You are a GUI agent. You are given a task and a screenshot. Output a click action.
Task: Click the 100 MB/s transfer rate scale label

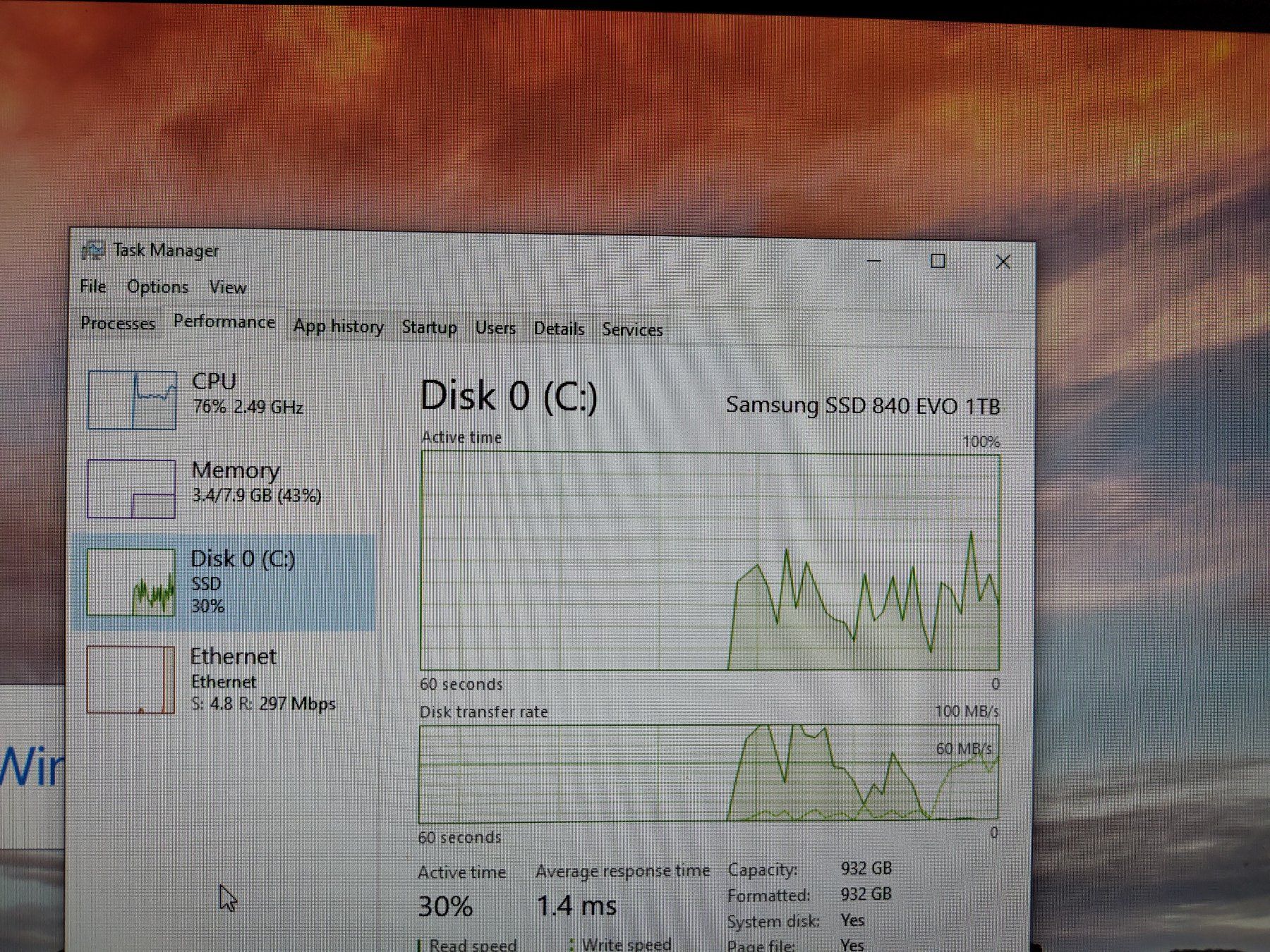point(967,711)
